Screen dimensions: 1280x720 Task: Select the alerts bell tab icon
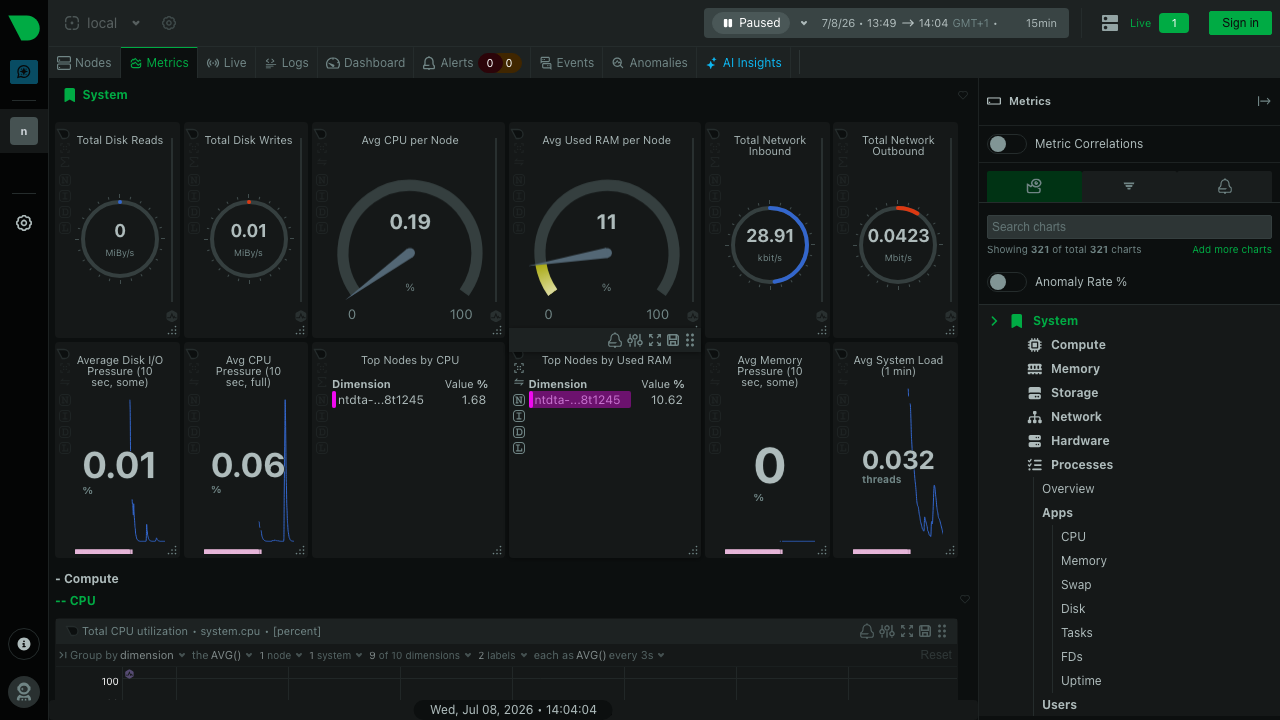pyautogui.click(x=1224, y=186)
